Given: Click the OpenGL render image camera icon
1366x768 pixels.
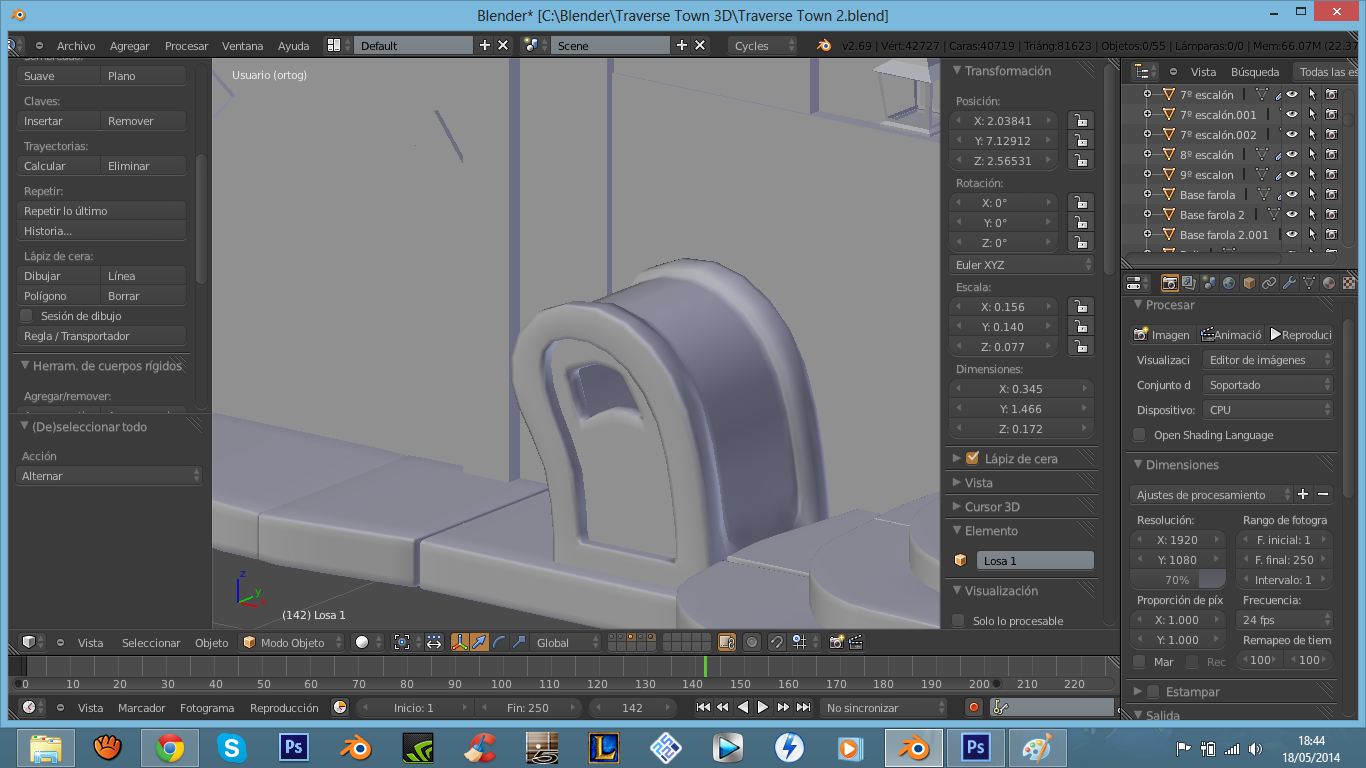Looking at the screenshot, I should (837, 642).
